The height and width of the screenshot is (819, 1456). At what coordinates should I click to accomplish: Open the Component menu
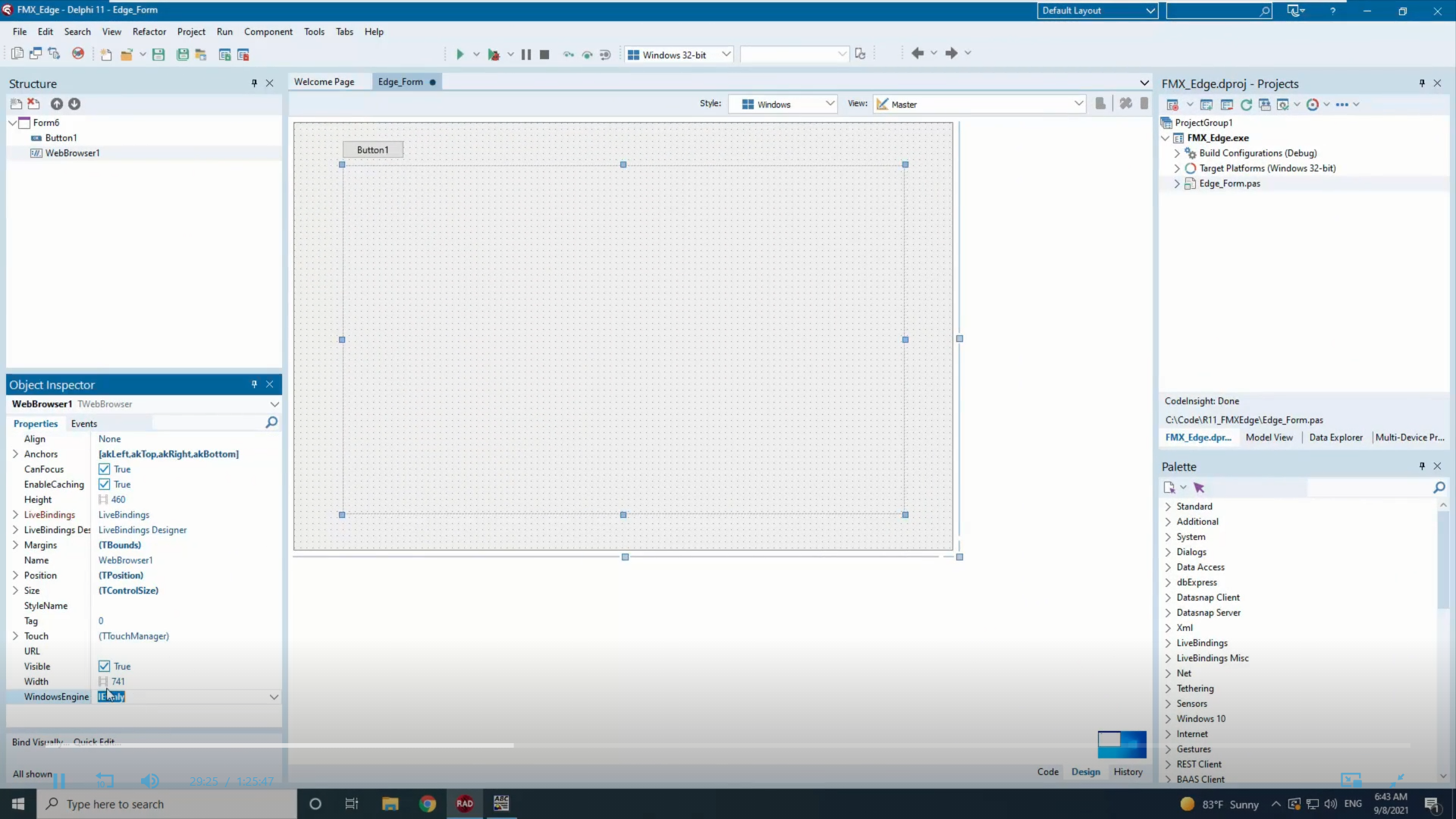[268, 32]
